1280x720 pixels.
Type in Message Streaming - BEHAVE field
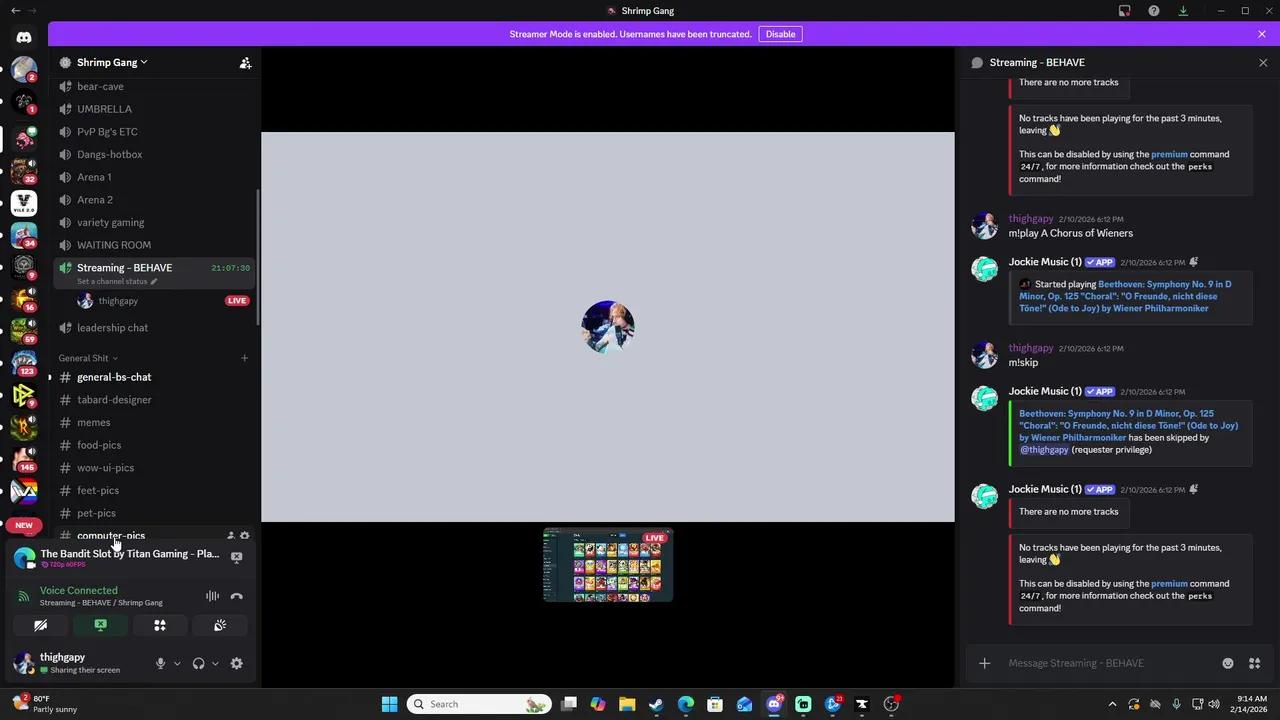[1110, 663]
